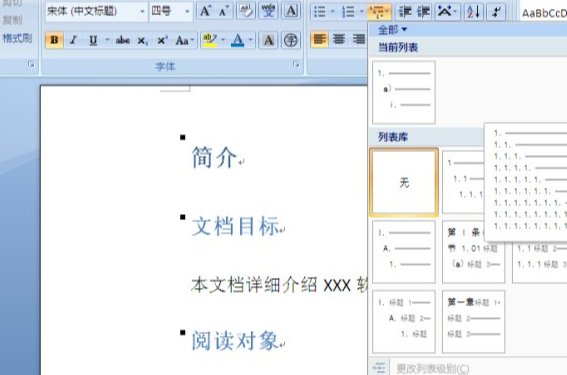Select the 1.标题1 A.标题2 list style
This screenshot has height=375, width=567.
[x=404, y=321]
